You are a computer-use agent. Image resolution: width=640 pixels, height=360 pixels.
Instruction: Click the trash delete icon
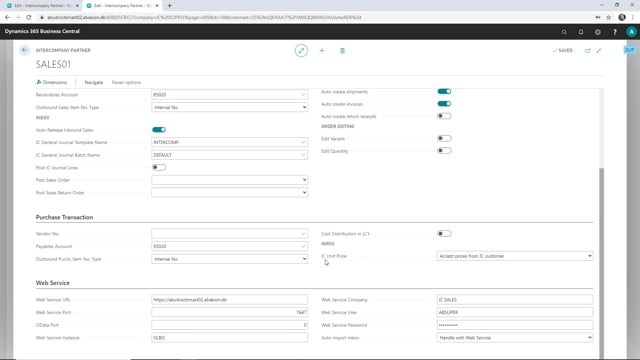click(342, 51)
